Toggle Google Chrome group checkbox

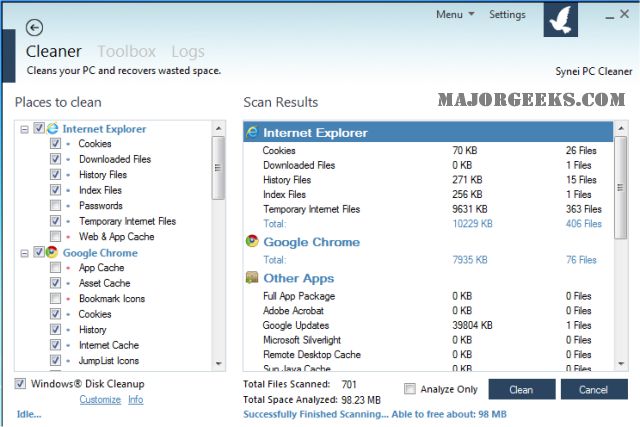(x=39, y=252)
